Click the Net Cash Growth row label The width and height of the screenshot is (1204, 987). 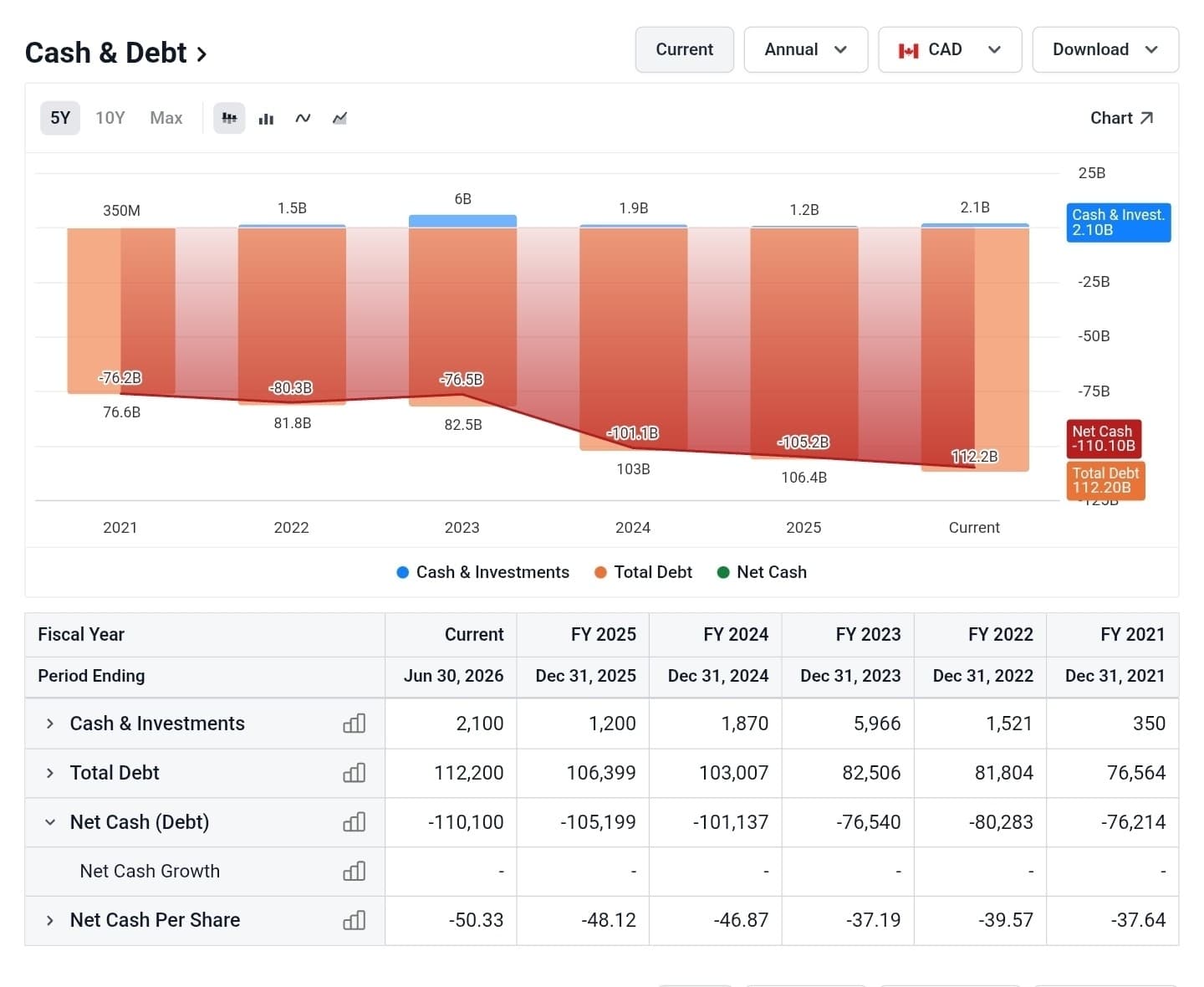[150, 872]
